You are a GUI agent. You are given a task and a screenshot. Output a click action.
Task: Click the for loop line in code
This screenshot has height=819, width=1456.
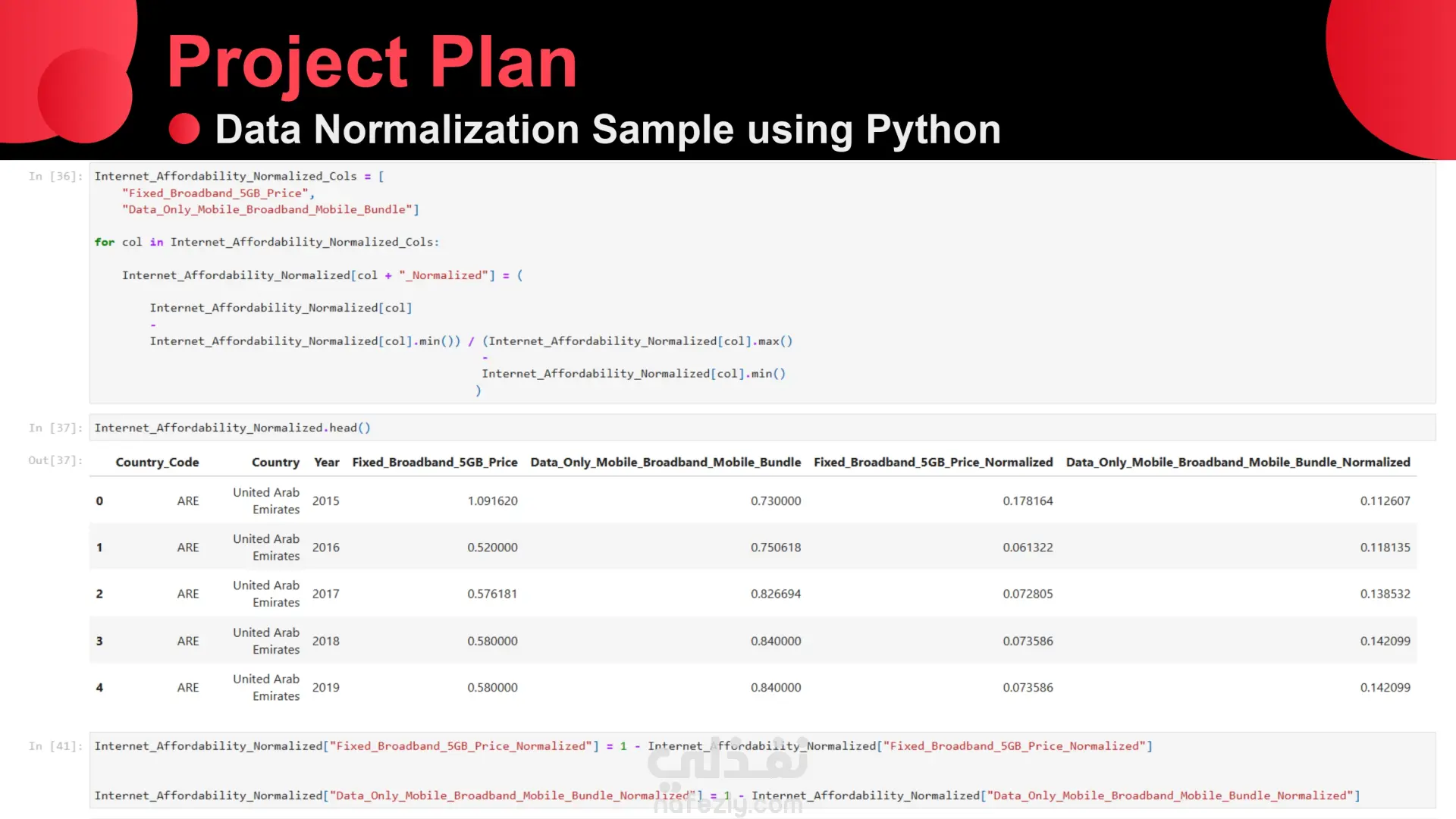[266, 242]
